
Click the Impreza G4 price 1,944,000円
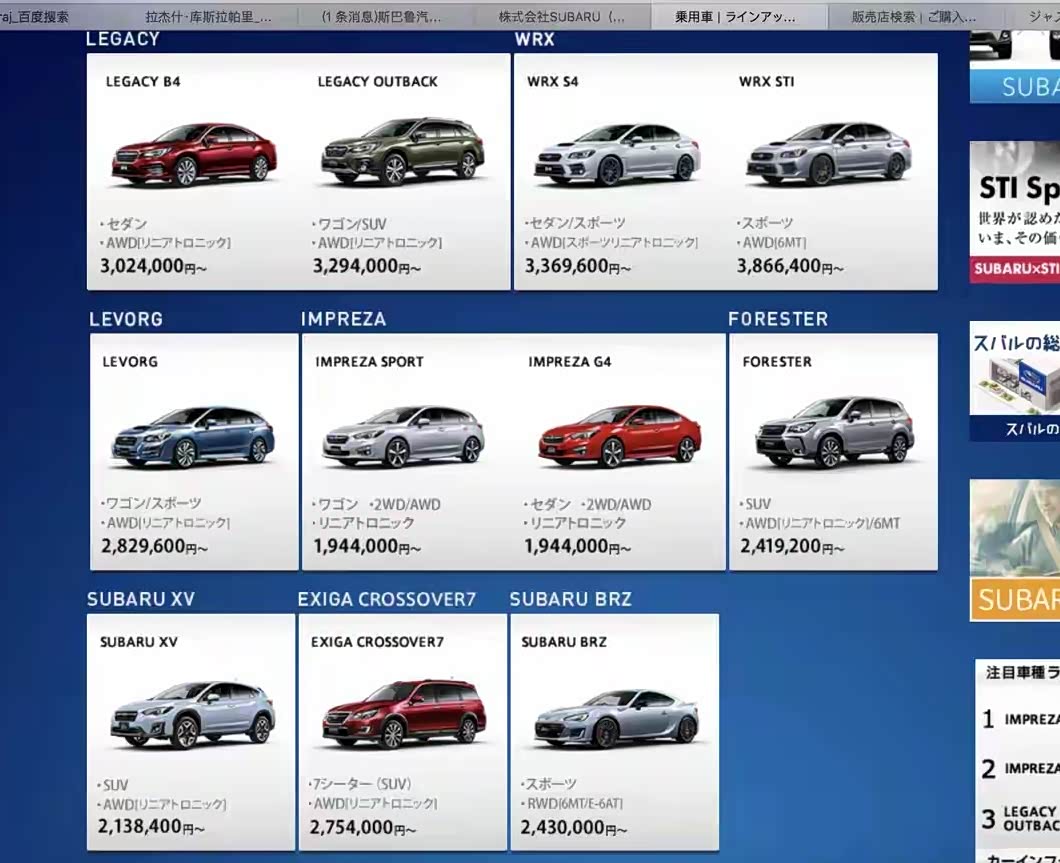577,546
